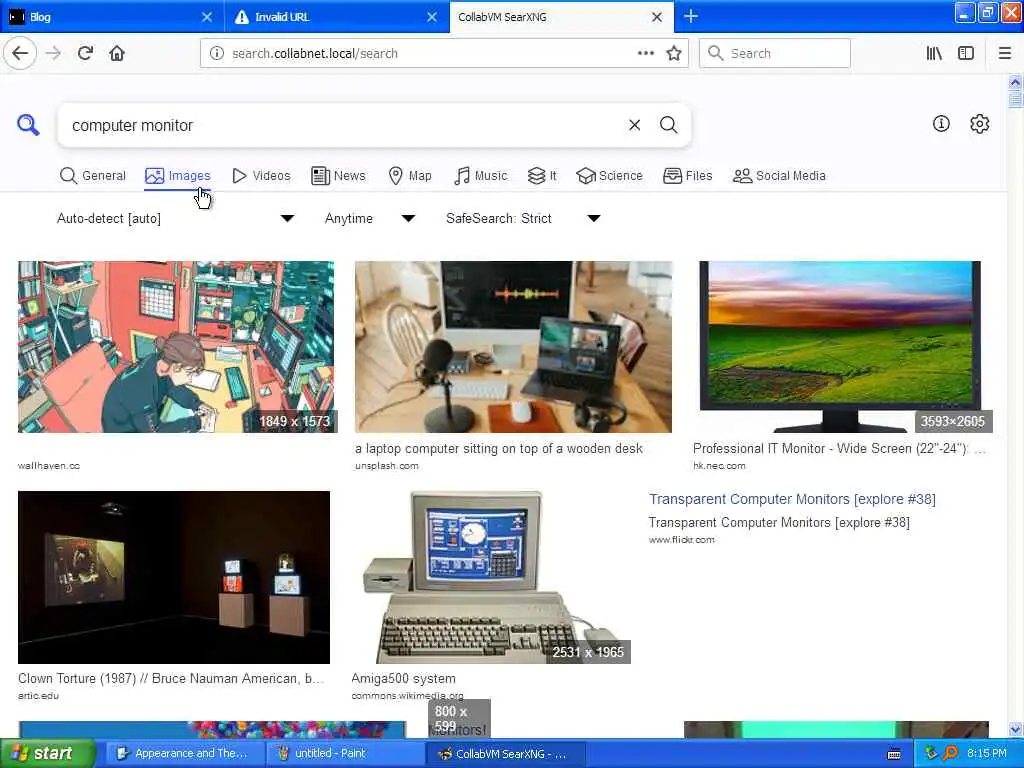
Task: Open the Auto-detect language dropdown
Action: click(x=175, y=218)
